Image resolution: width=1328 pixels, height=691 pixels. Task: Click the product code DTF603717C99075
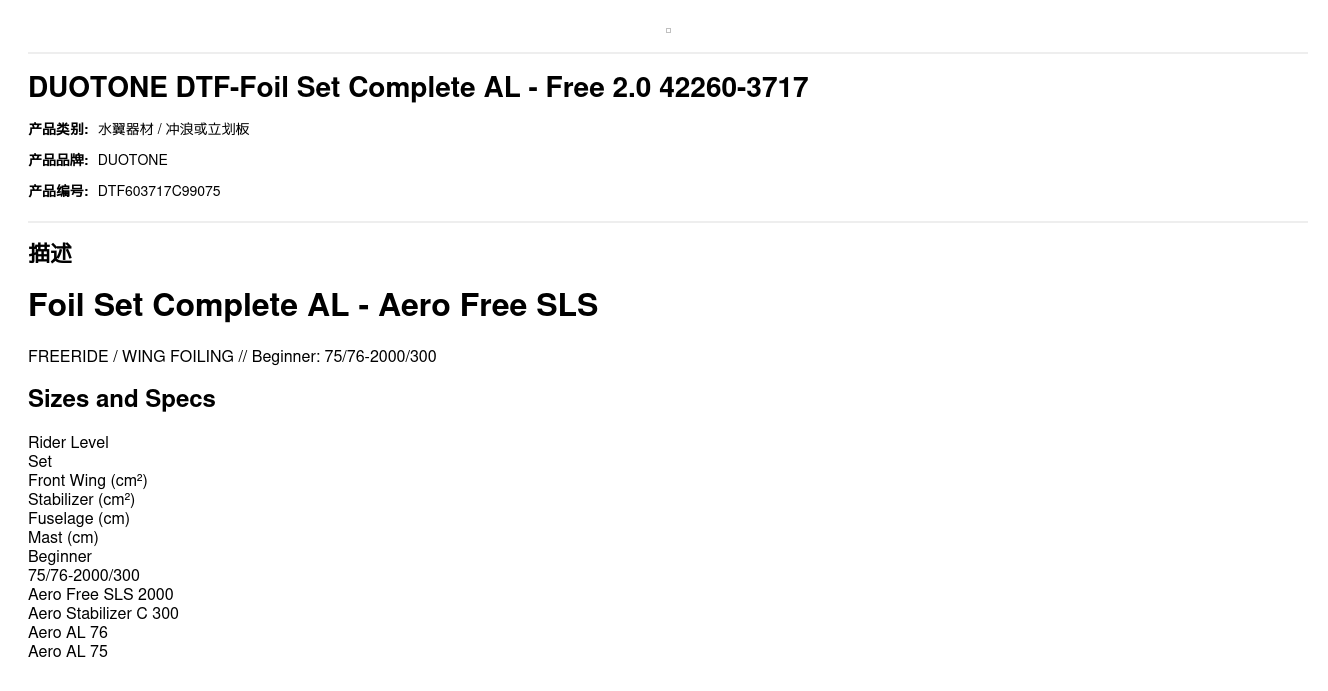[x=159, y=191]
